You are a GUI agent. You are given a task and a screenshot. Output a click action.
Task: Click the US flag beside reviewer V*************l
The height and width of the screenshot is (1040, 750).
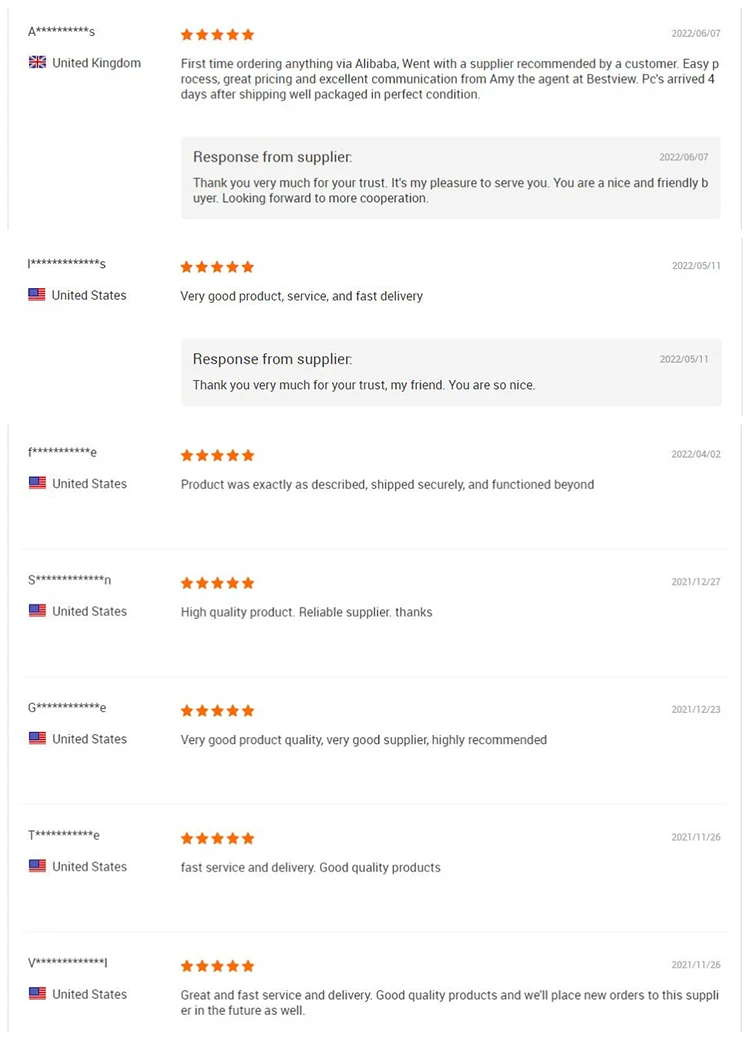pos(38,994)
